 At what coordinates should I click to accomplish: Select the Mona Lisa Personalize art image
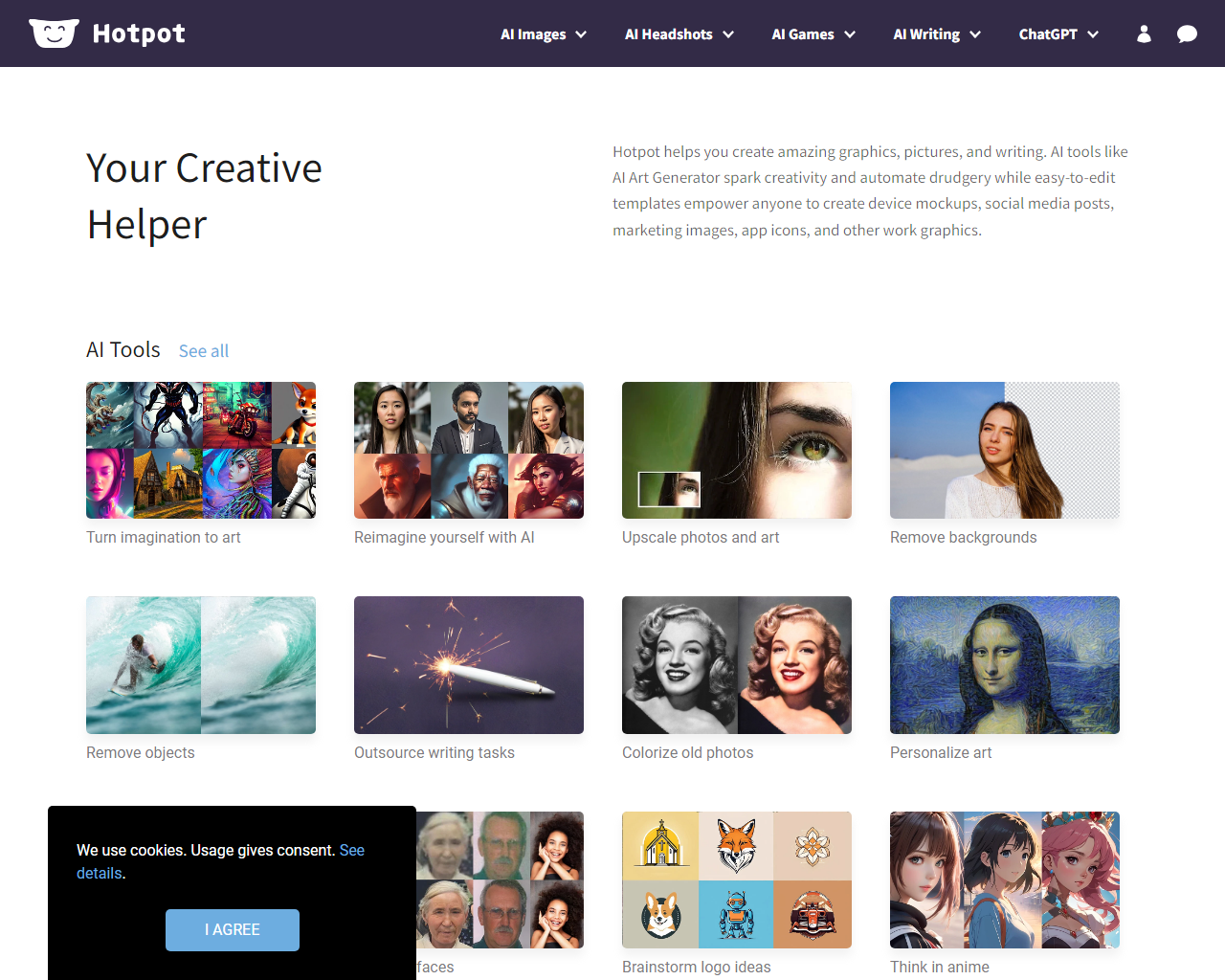[x=1005, y=665]
